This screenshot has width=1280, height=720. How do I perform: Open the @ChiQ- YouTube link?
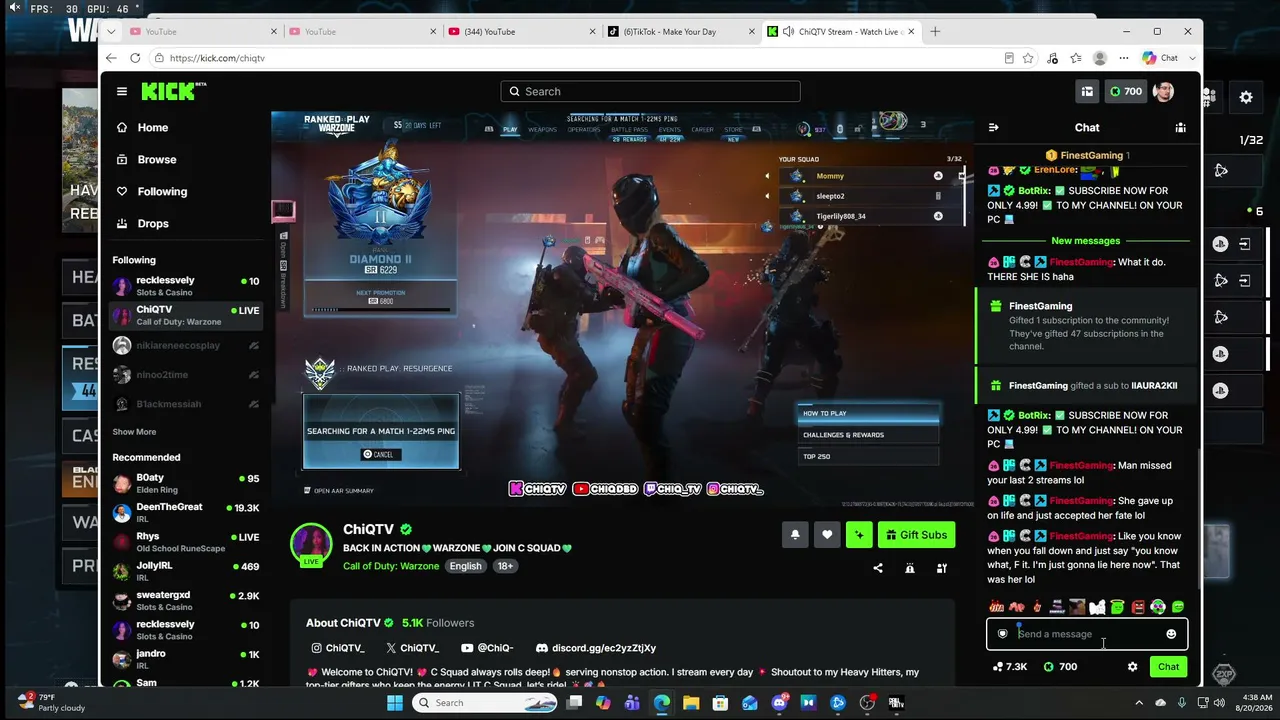point(487,648)
